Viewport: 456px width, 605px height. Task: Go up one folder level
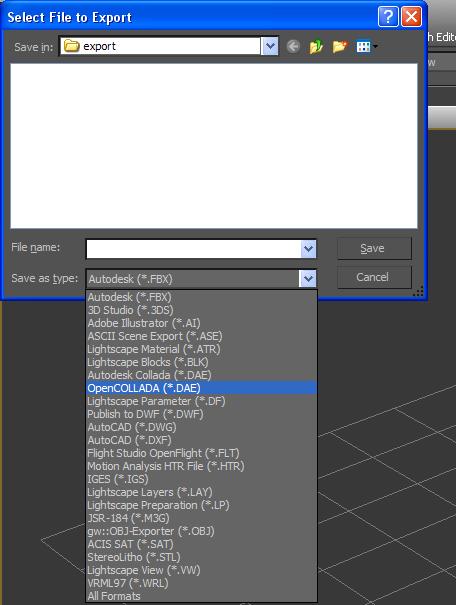[316, 46]
